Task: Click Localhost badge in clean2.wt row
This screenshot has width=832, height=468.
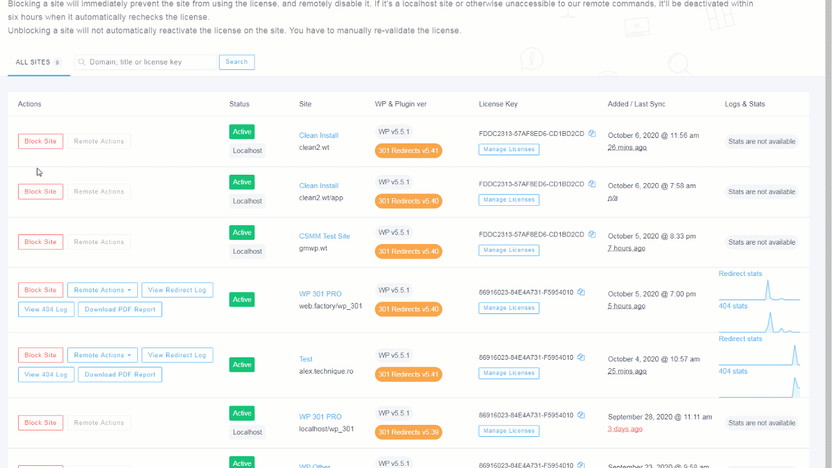Action: tap(247, 151)
